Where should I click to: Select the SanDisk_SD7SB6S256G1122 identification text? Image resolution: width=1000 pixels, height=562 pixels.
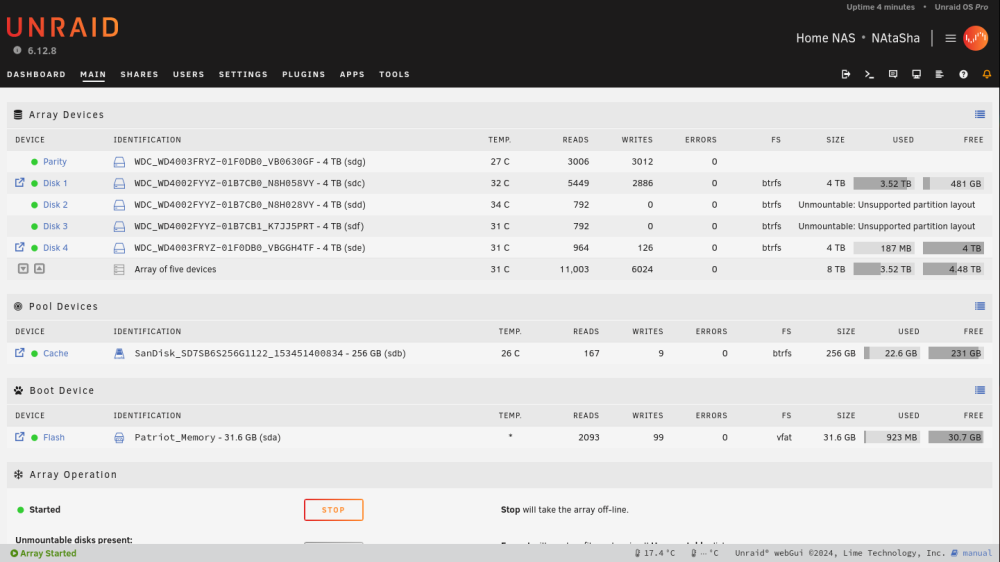(270, 353)
